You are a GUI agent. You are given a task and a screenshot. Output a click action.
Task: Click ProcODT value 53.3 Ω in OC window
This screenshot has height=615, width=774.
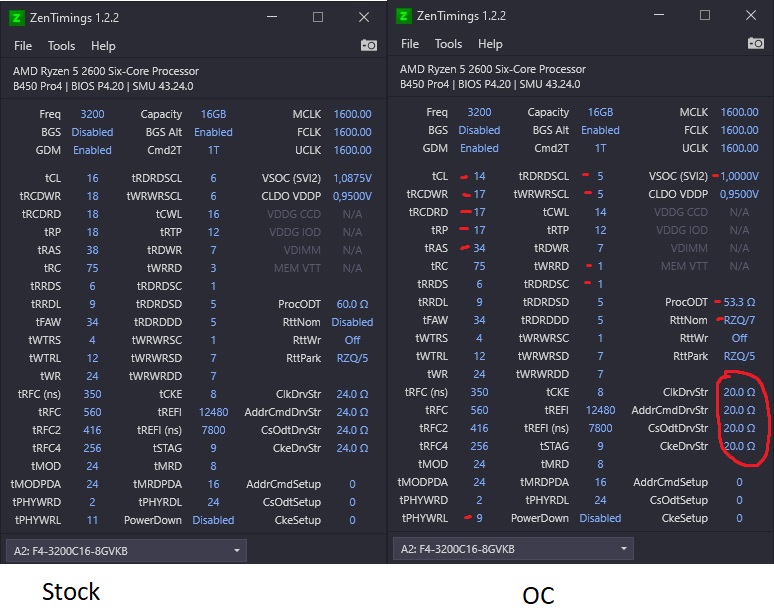739,302
